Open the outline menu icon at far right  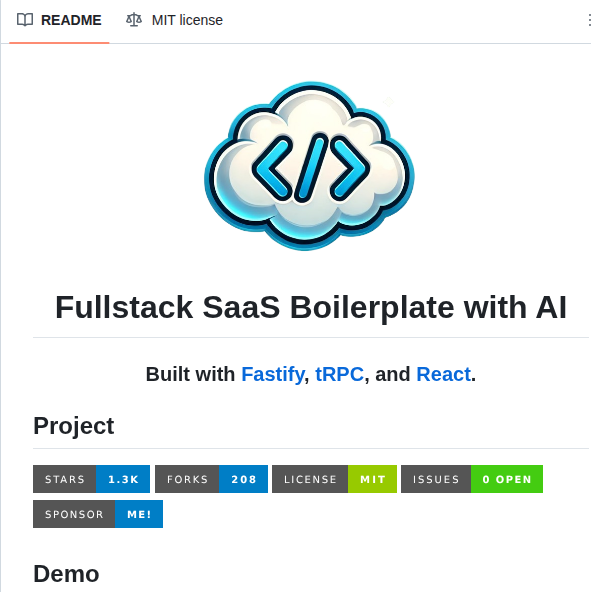click(x=588, y=20)
